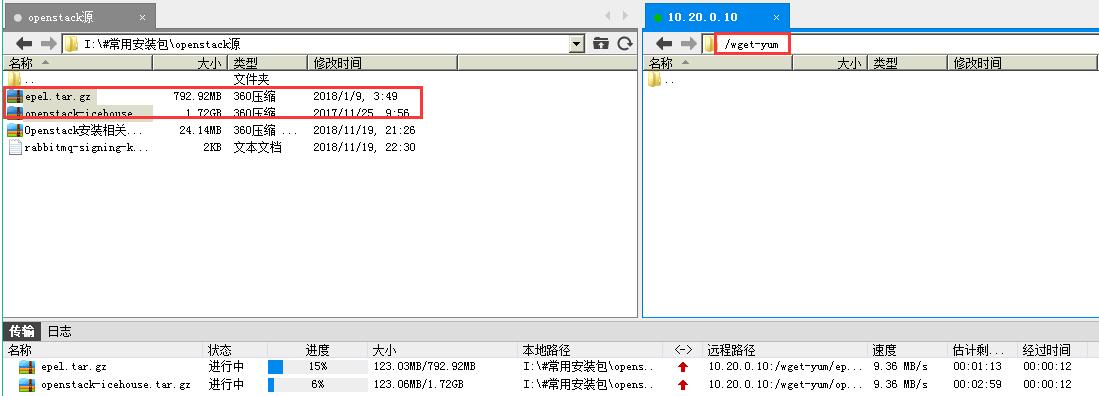Click the 进度 transfer column header
The image size is (1099, 396).
pos(318,350)
